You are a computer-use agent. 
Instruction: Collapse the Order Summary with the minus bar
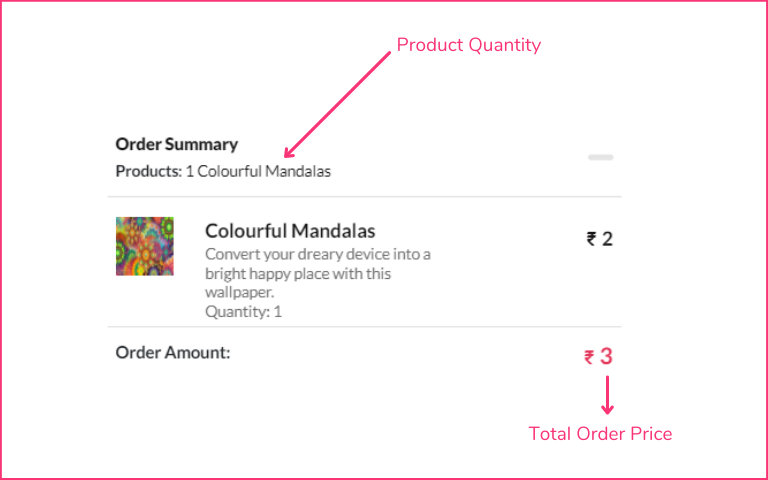tap(600, 157)
